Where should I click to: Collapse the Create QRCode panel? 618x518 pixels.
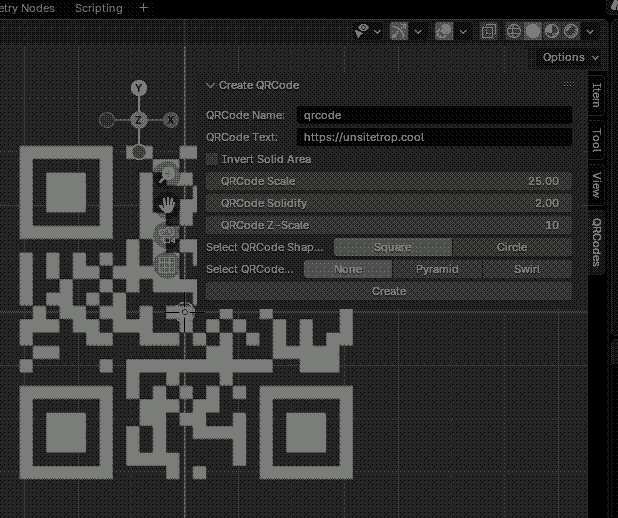211,86
